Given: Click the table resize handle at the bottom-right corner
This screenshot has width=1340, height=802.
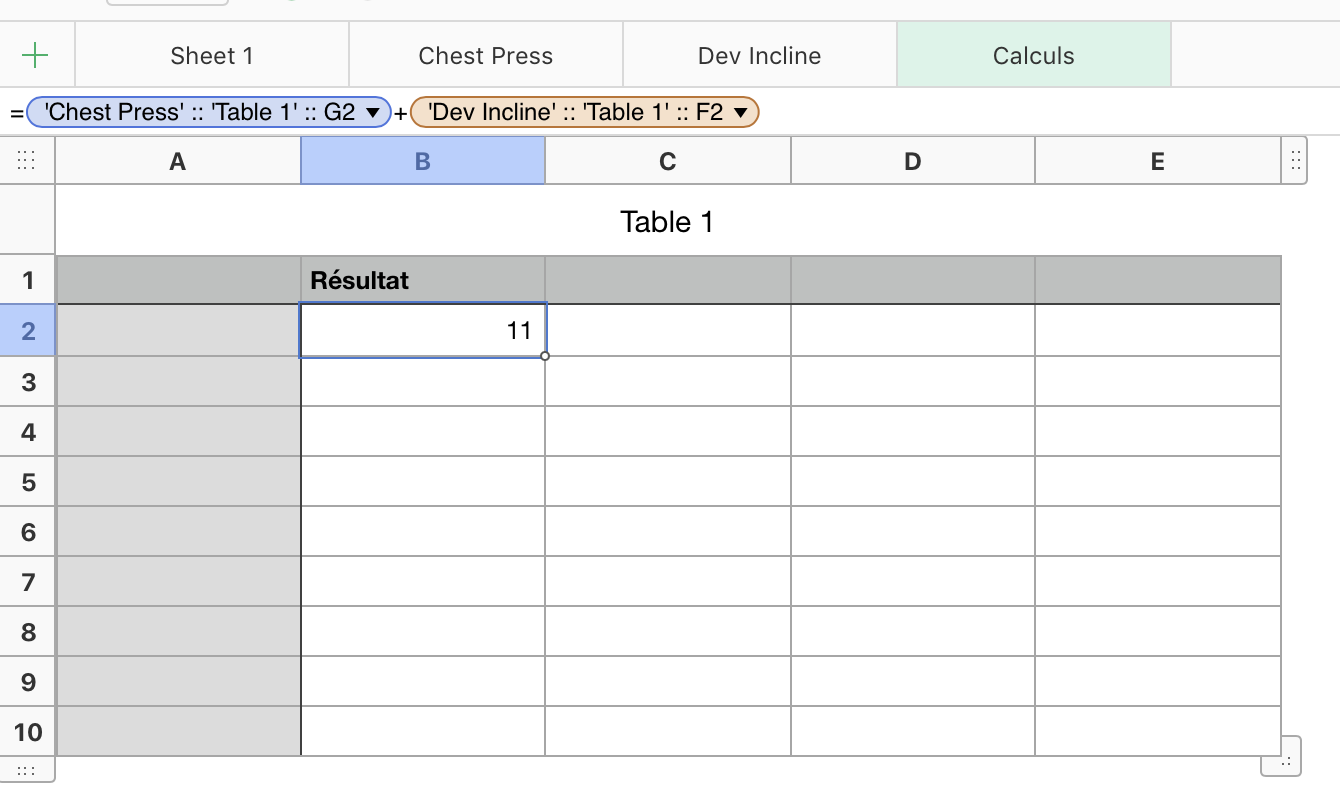Looking at the screenshot, I should coord(1282,760).
